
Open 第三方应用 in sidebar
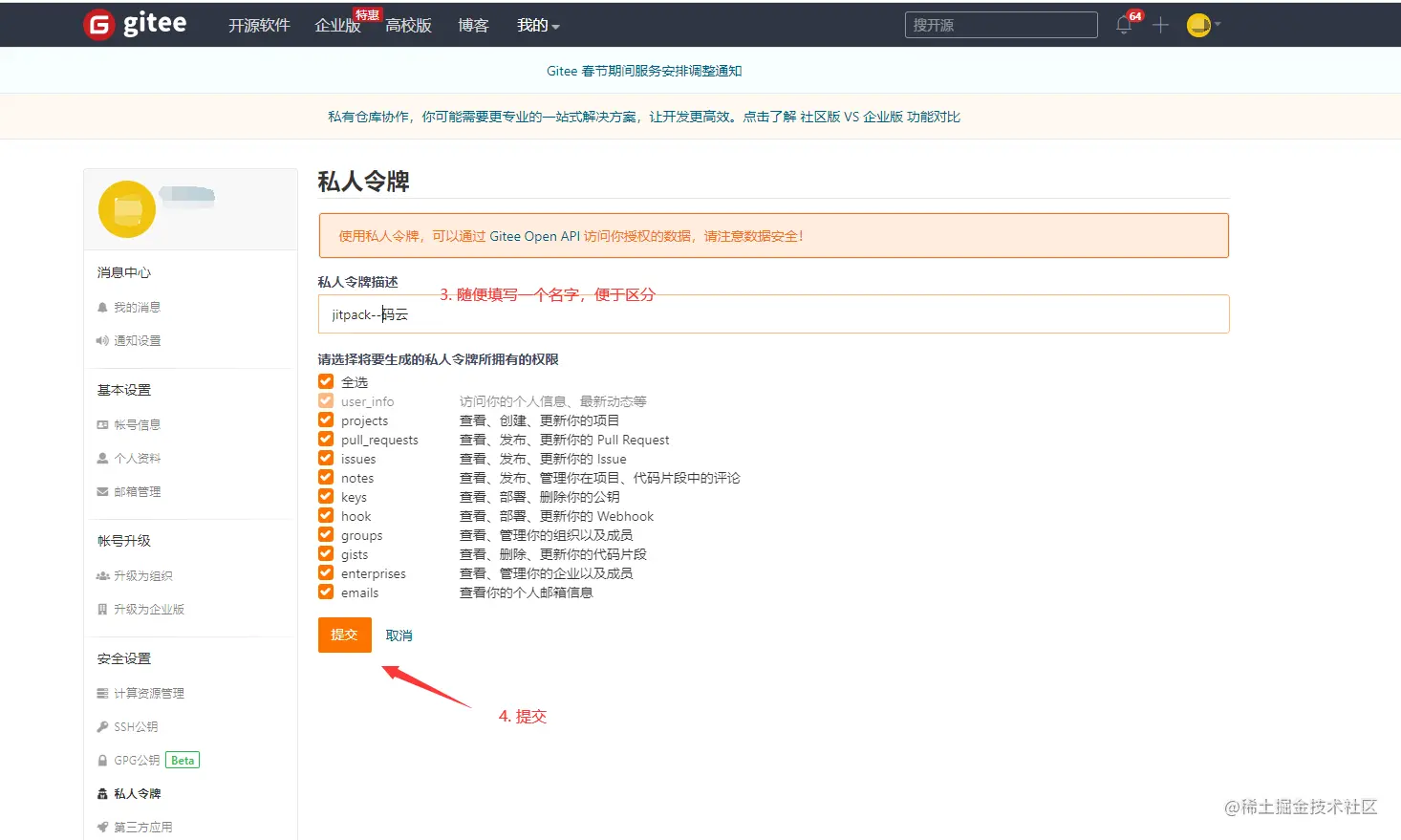click(x=143, y=828)
